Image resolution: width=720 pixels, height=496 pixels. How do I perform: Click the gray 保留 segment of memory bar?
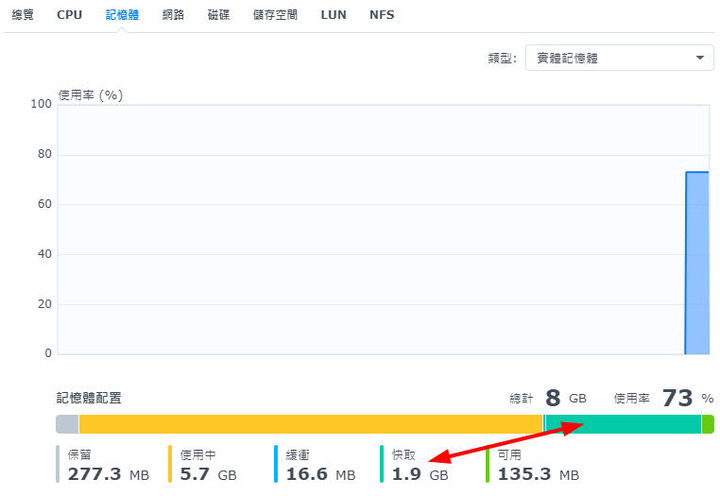67,424
